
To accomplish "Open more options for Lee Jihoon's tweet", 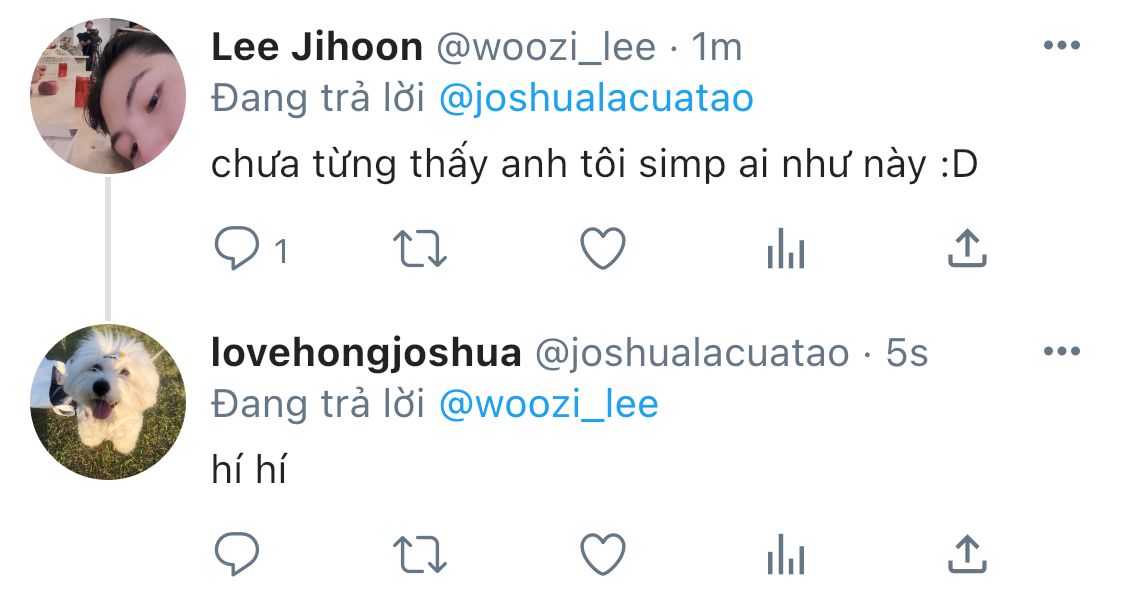I will 1062,45.
